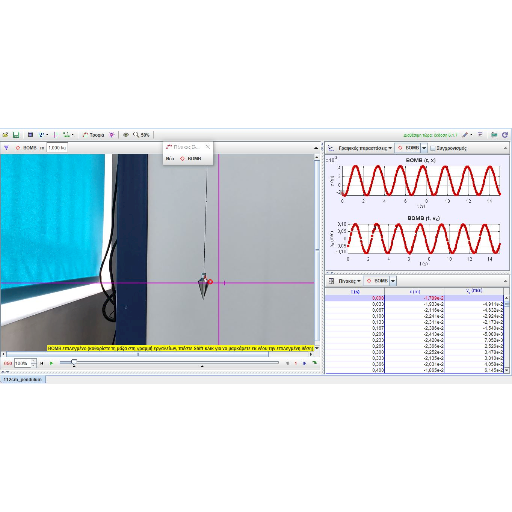Click the yellow hint message bar
The image size is (512, 512).
tap(180, 348)
